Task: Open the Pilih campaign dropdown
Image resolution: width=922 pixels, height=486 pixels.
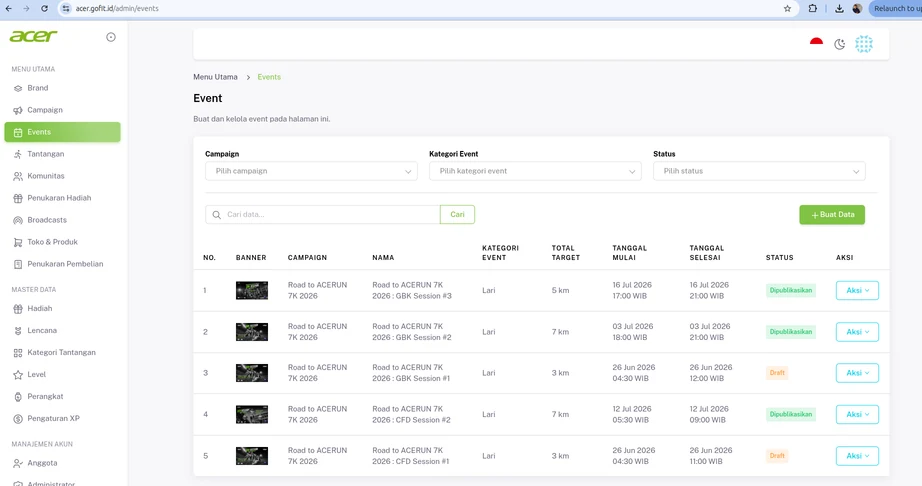Action: tap(311, 171)
